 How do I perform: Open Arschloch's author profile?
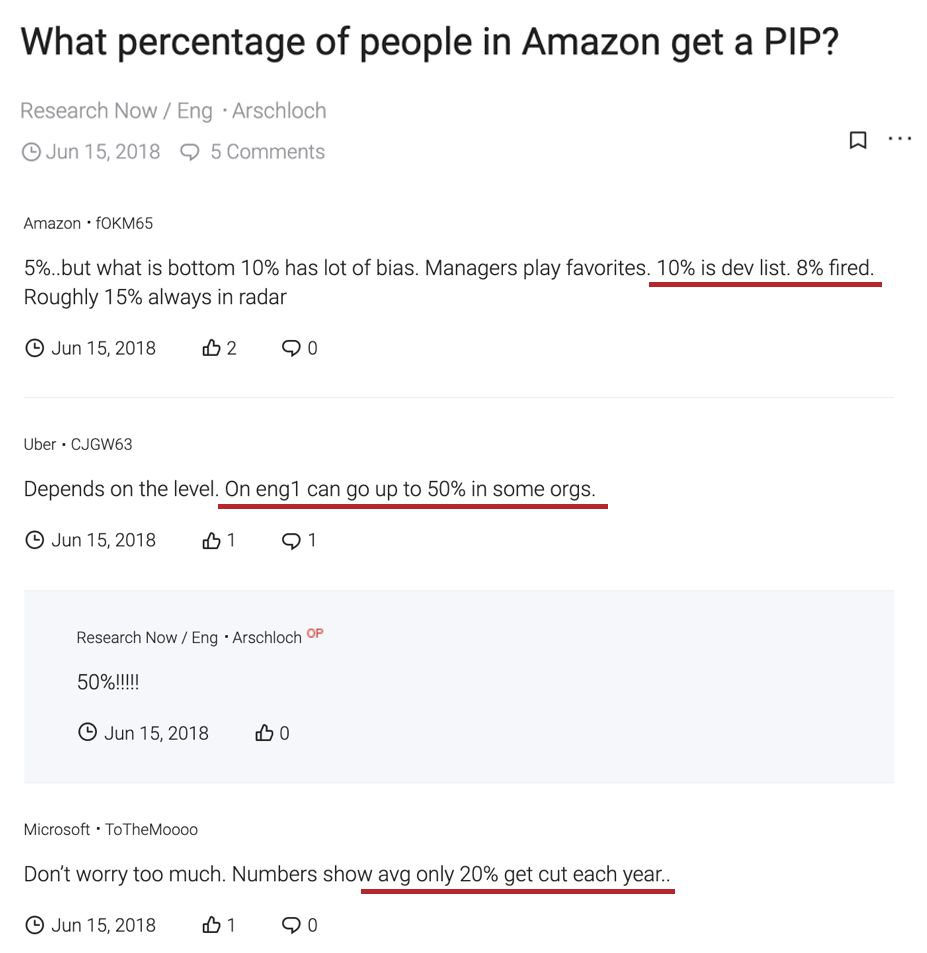(278, 110)
